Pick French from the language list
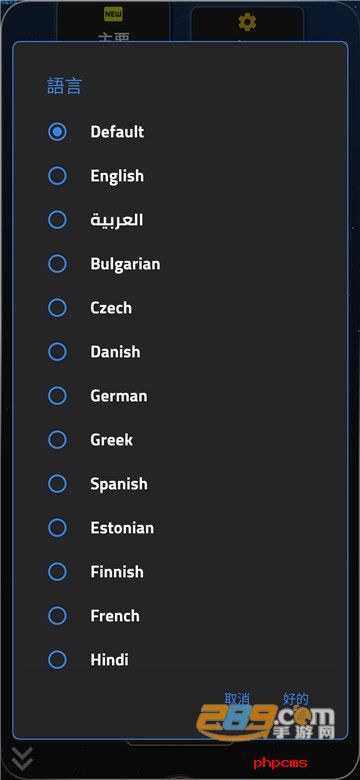Screen dimensions: 360x780 point(57,616)
